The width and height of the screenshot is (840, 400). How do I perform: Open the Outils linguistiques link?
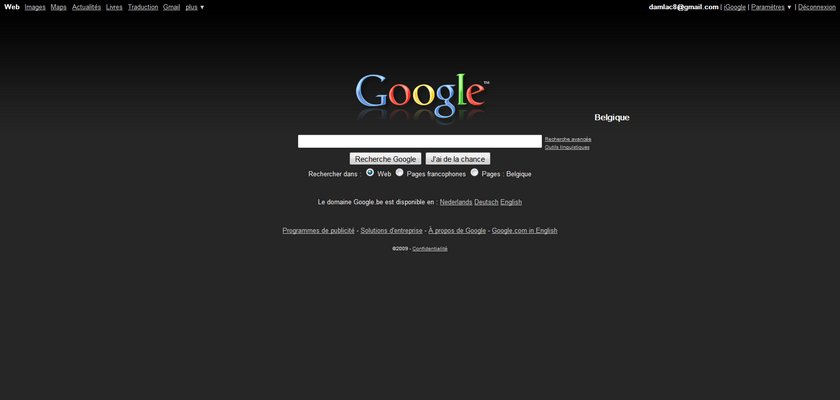[567, 147]
